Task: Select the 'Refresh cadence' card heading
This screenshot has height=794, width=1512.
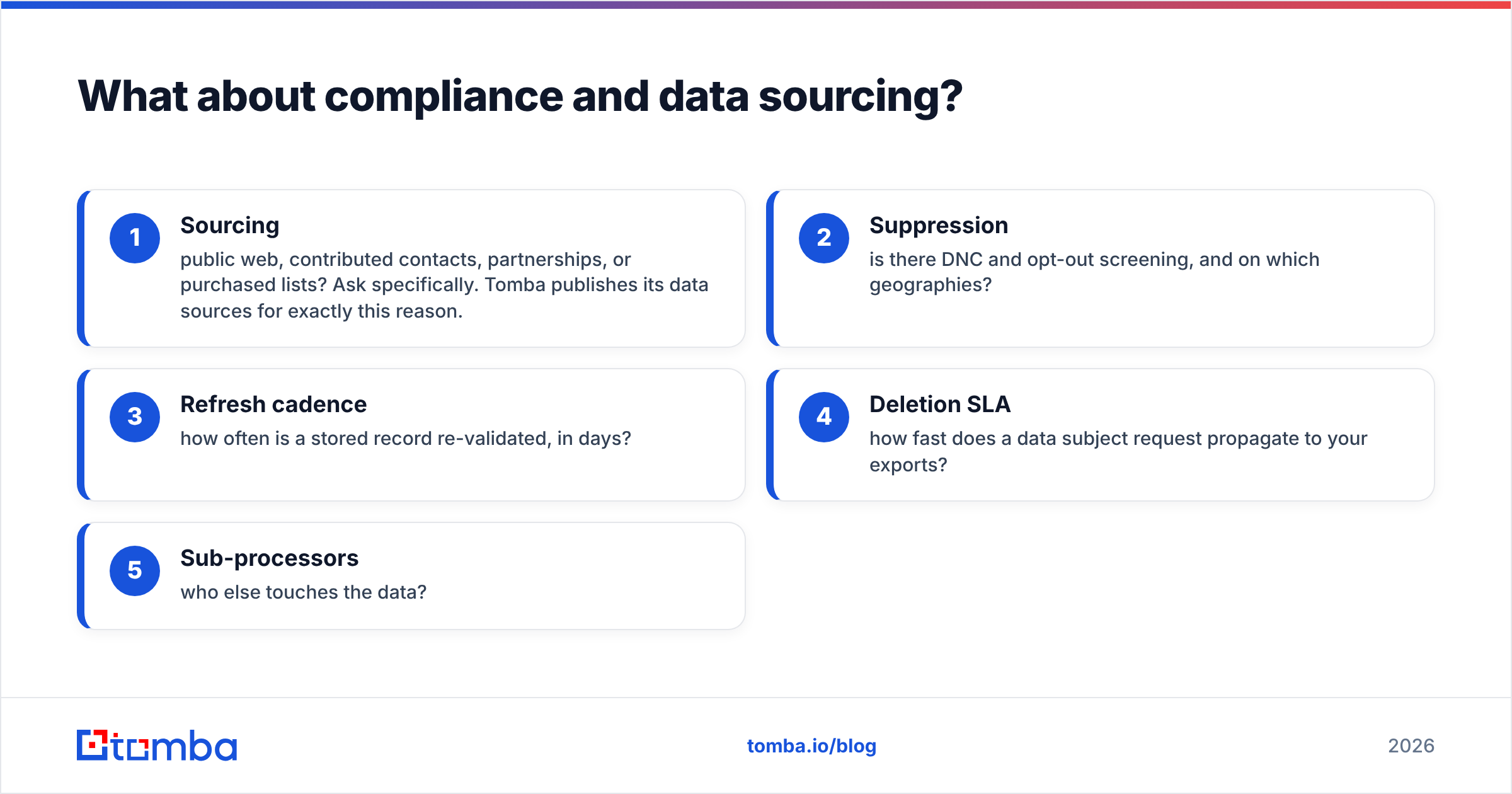Action: pos(273,405)
